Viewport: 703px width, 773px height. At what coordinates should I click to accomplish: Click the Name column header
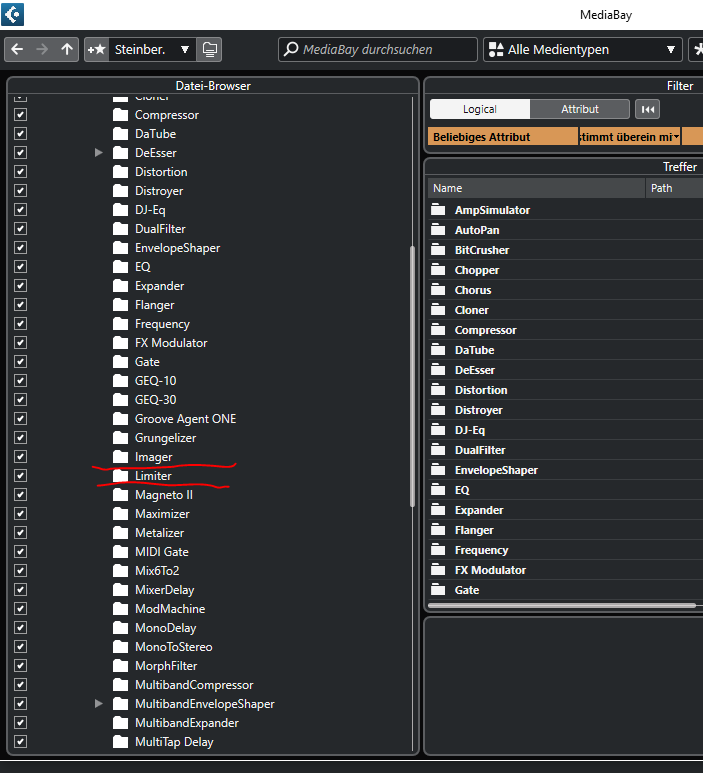535,188
